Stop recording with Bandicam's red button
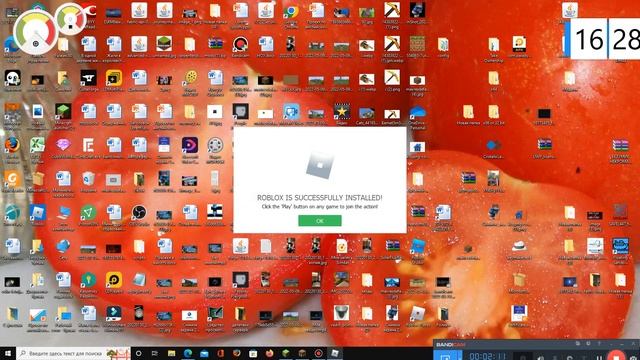 (x=616, y=355)
